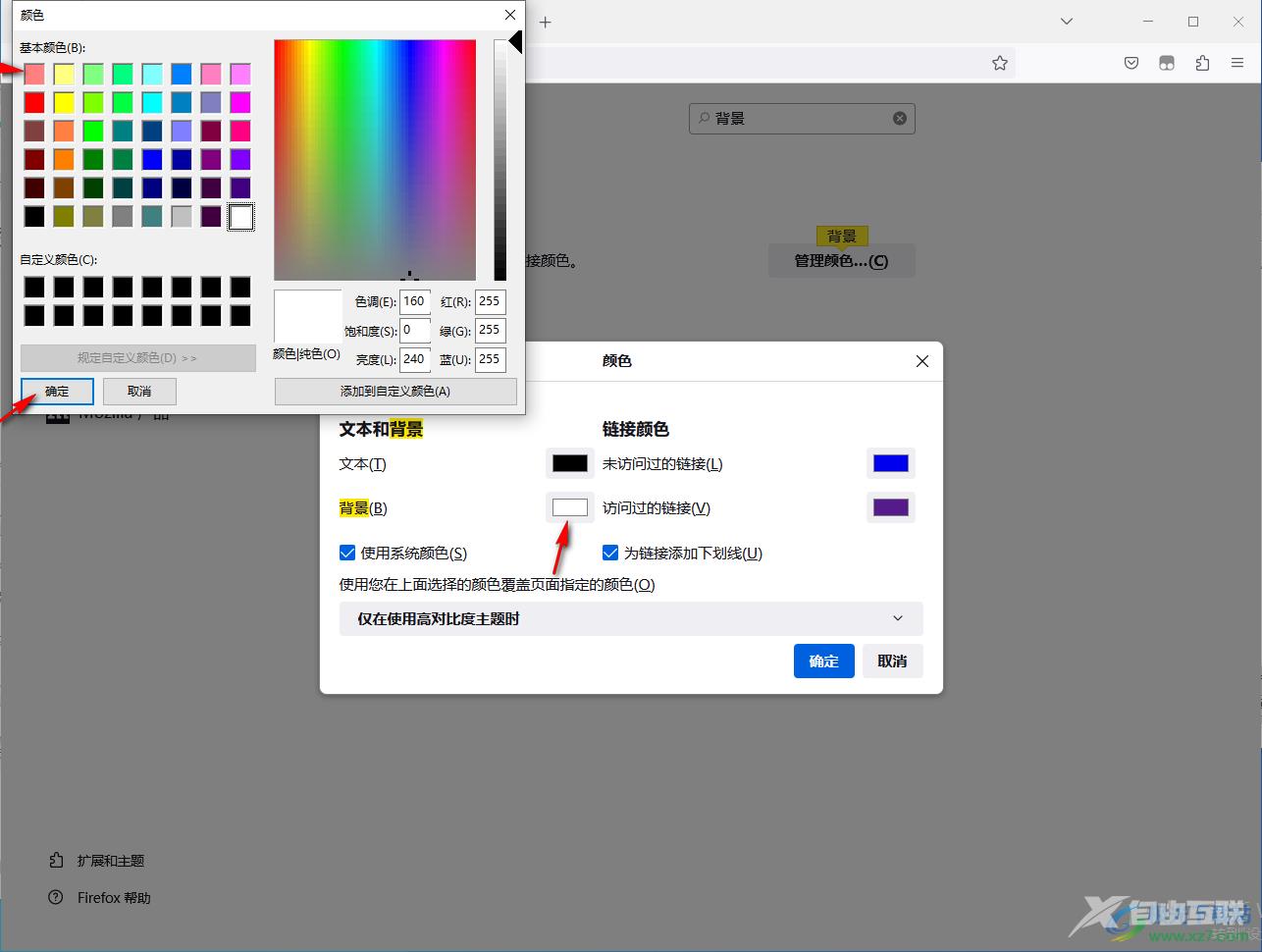Close the Firefox 颜色 dialog
This screenshot has width=1262, height=952.
pyautogui.click(x=922, y=361)
